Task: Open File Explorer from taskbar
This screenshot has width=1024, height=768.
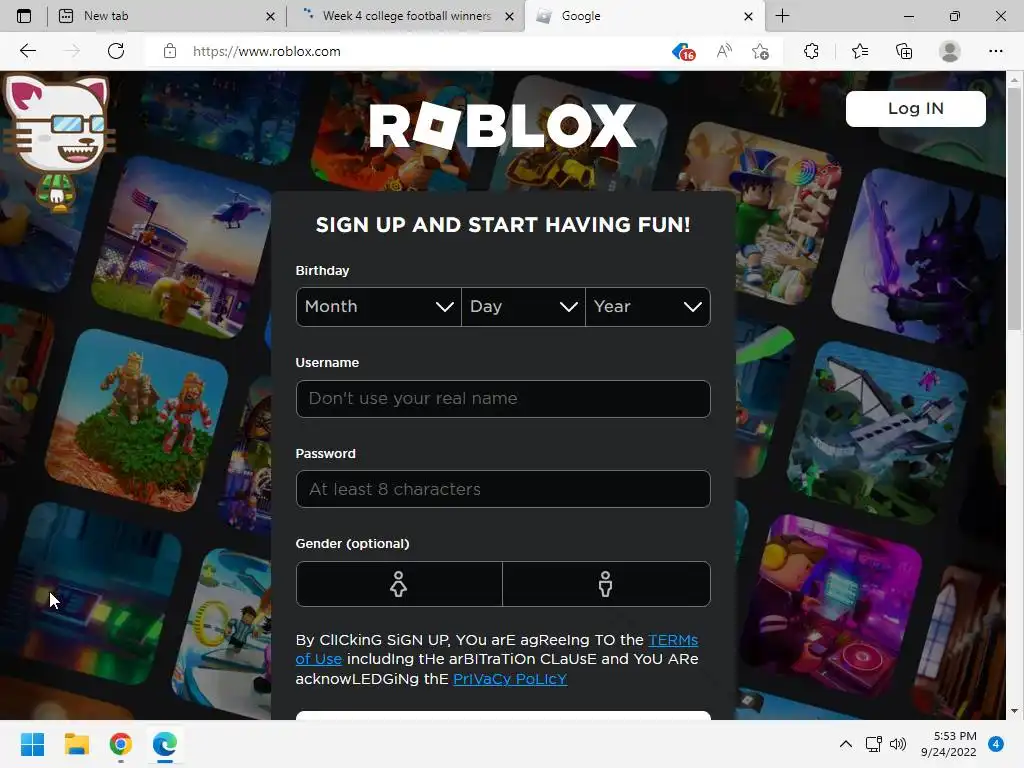Action: coord(76,744)
